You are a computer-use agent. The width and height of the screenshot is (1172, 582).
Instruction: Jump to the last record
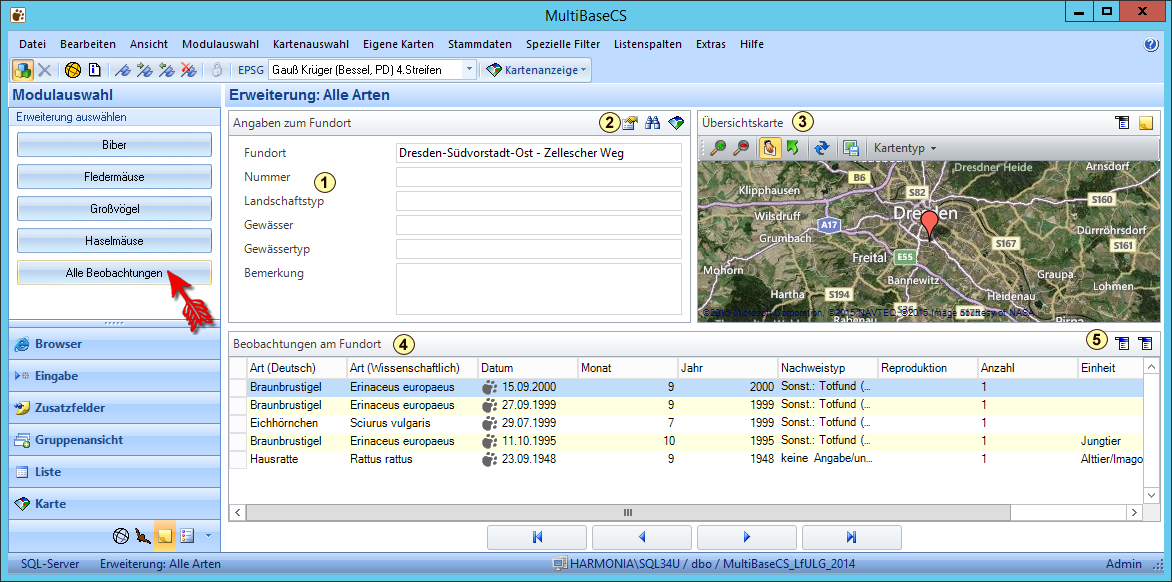coord(851,536)
